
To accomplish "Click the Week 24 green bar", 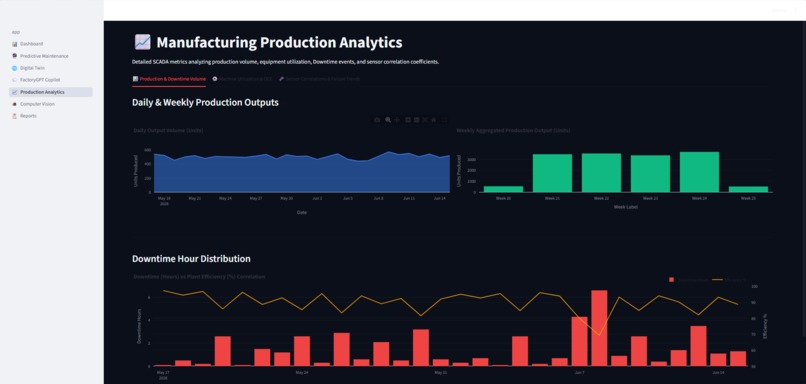I will (x=699, y=172).
